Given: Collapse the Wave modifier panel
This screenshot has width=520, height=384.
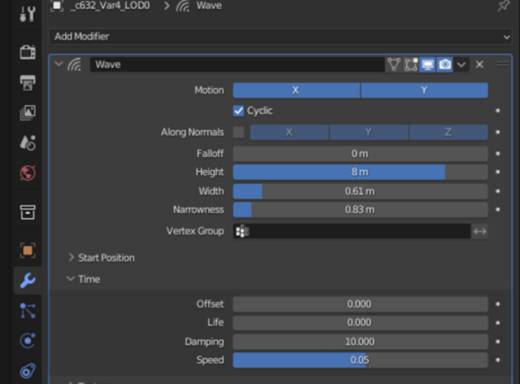Looking at the screenshot, I should [x=59, y=64].
